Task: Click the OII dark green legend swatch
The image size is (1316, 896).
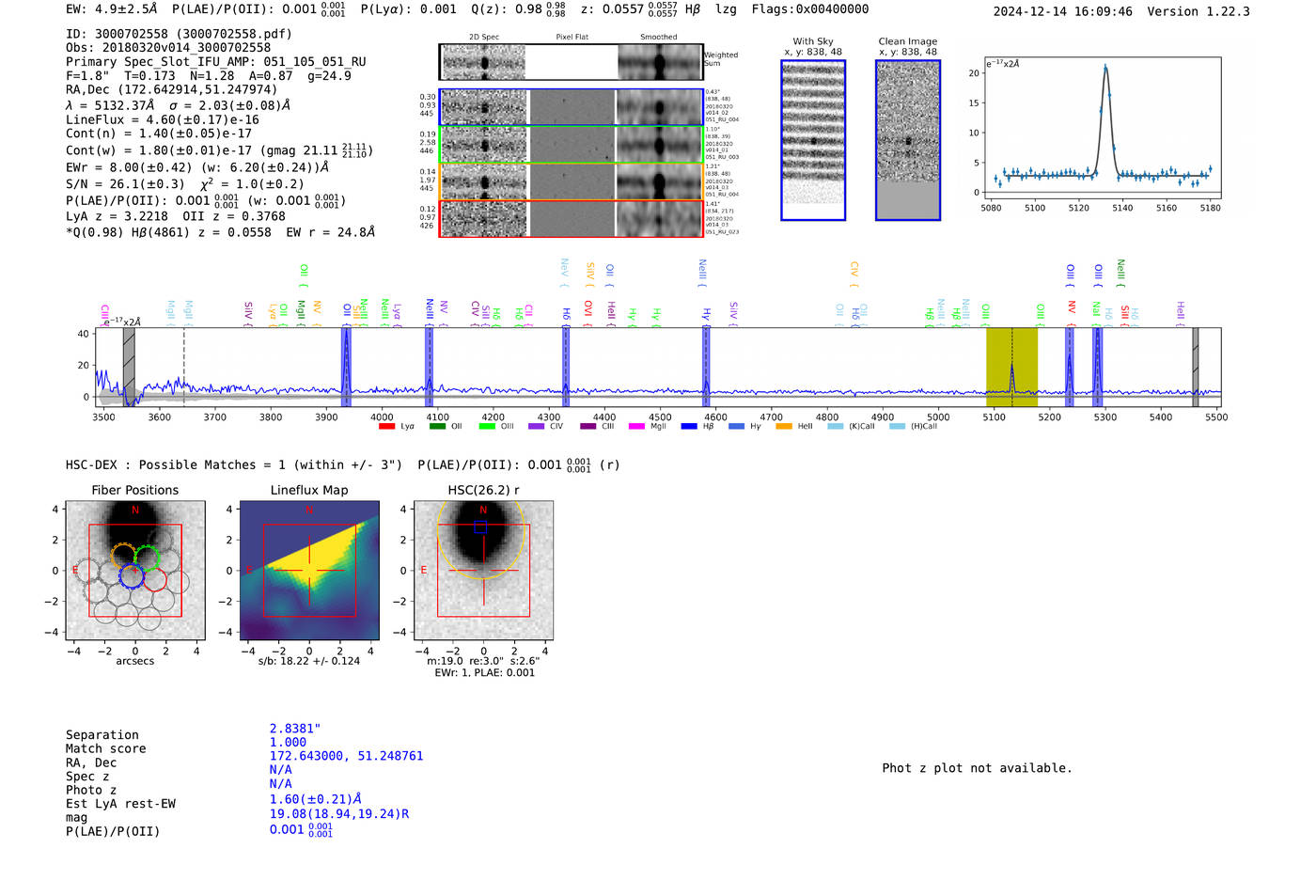Action: coord(437,427)
